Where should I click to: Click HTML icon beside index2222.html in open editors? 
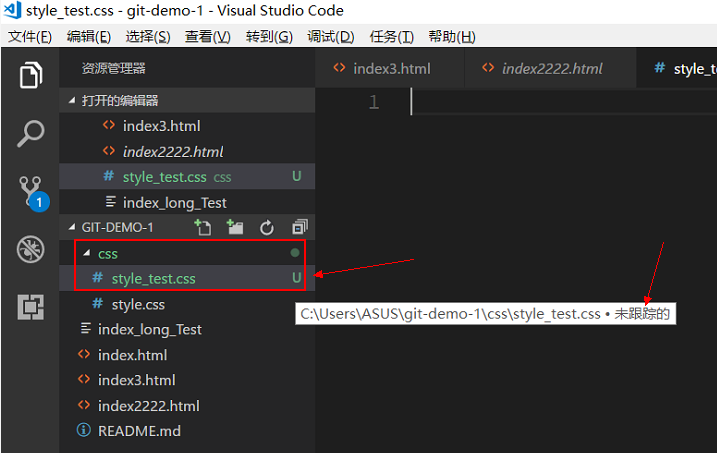[109, 151]
